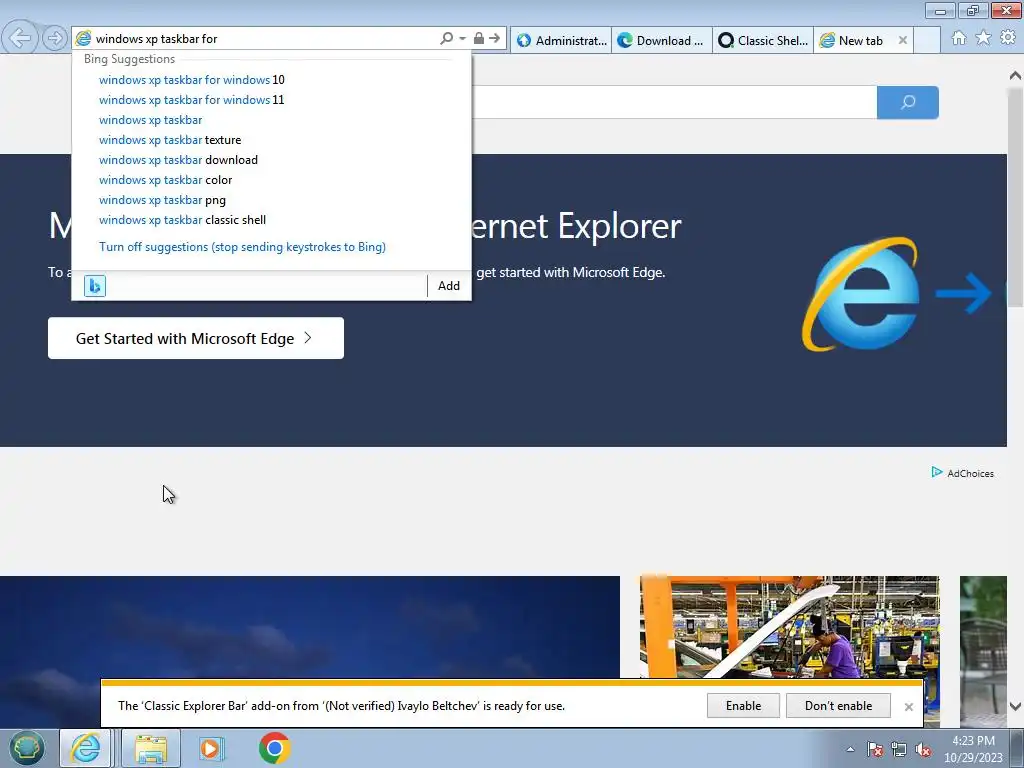Open the Start menu shell button

click(26, 748)
